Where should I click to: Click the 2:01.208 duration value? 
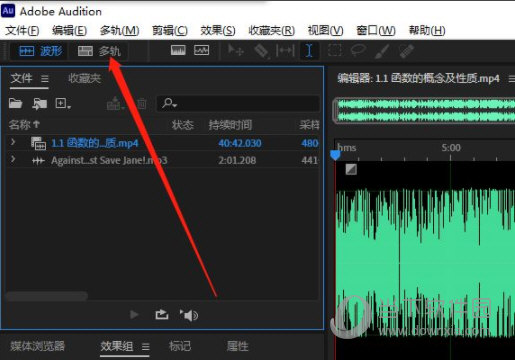coord(237,160)
